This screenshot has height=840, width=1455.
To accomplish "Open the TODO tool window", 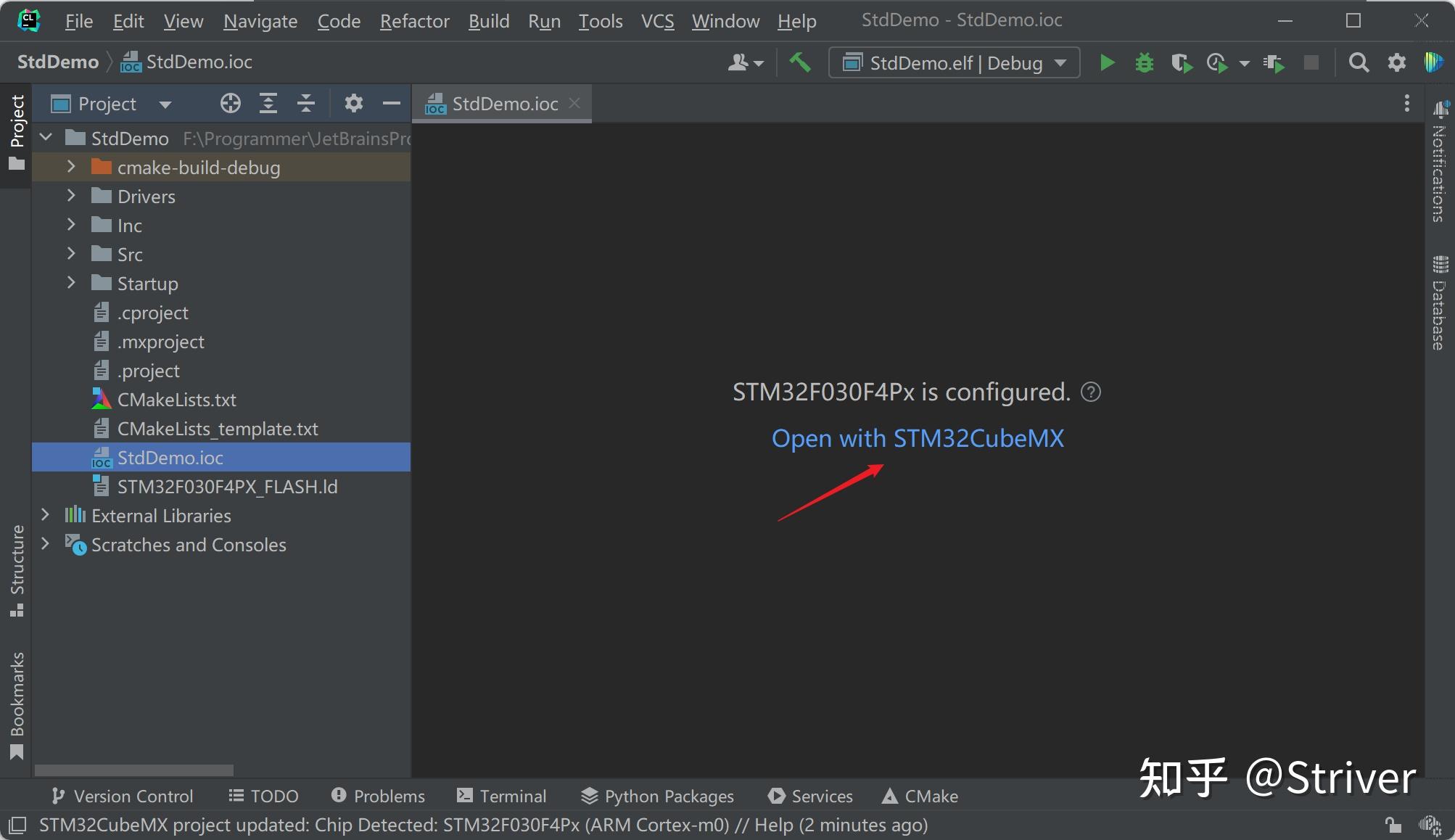I will [x=263, y=796].
